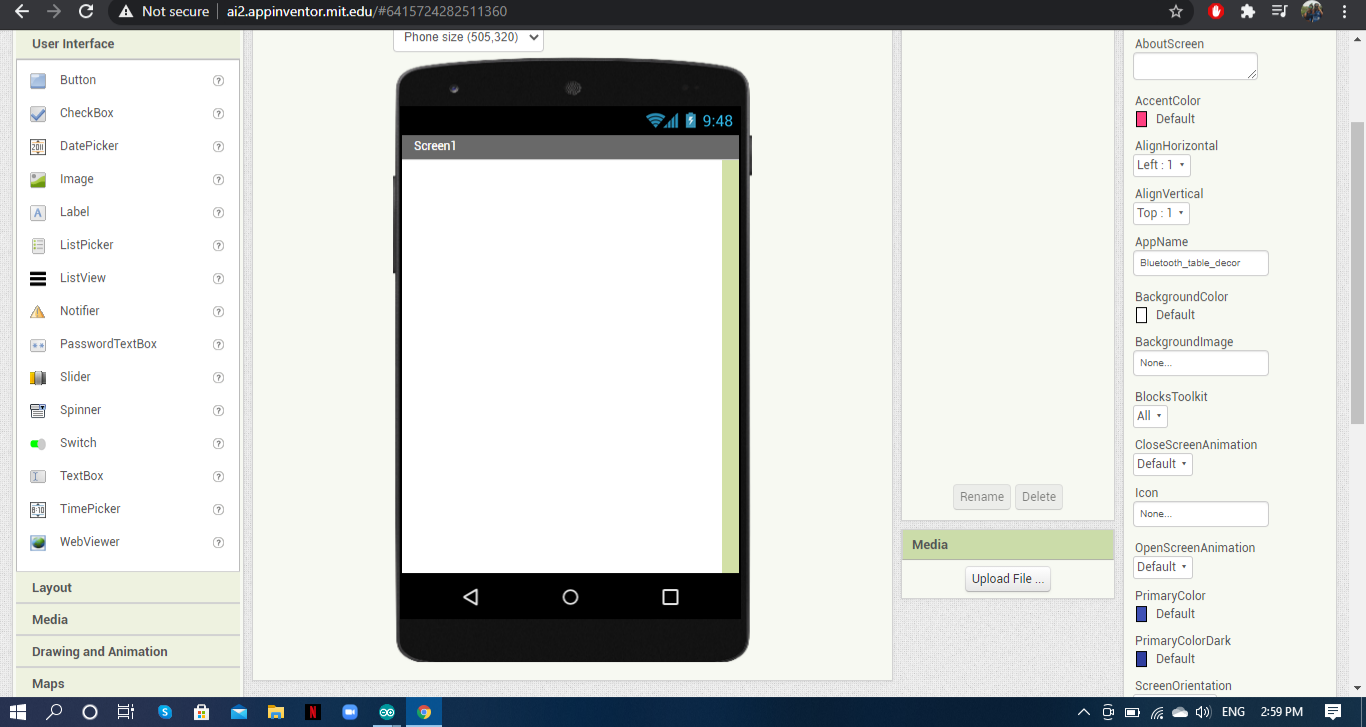Select the WebViewer component icon
The height and width of the screenshot is (727, 1366).
pos(38,543)
